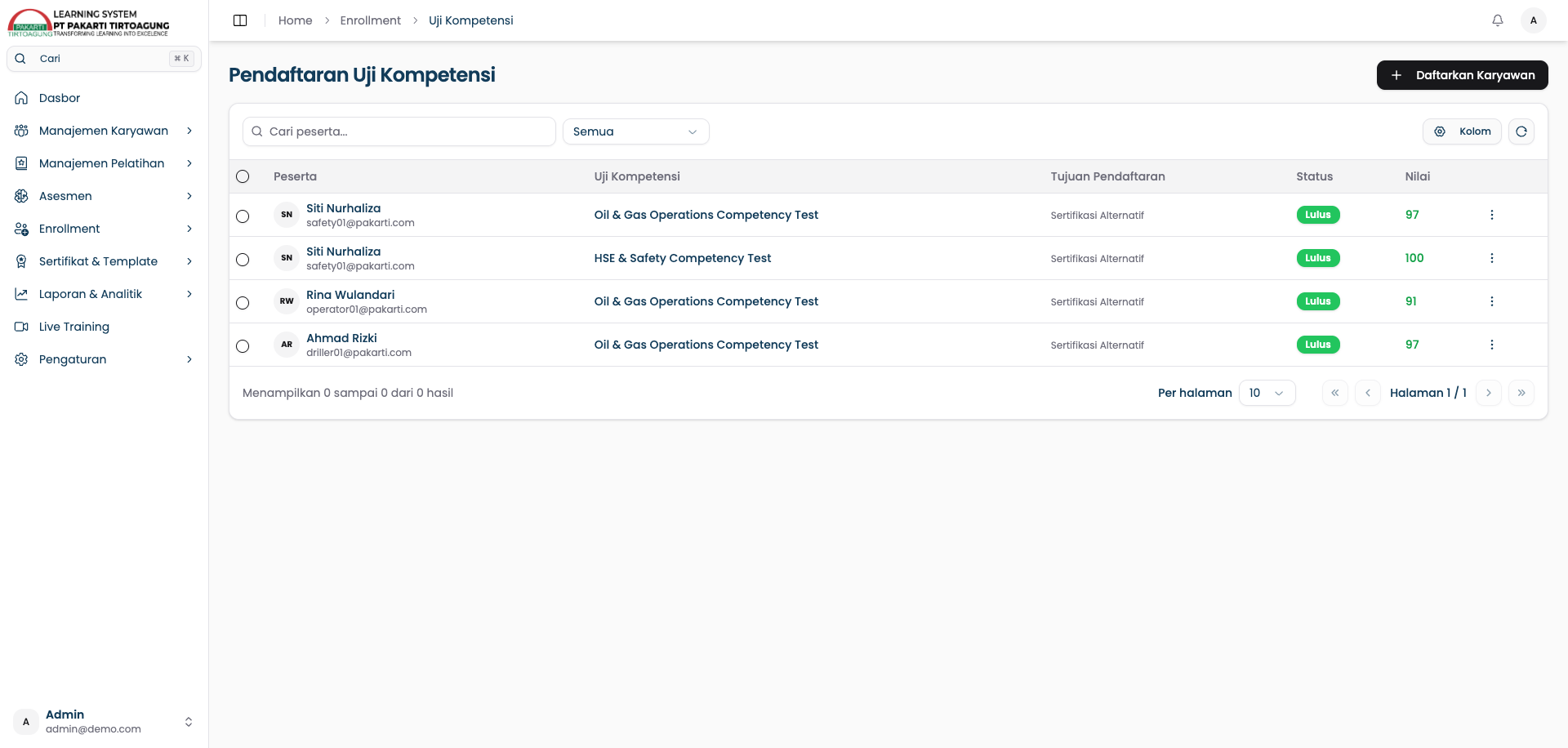The height and width of the screenshot is (748, 1568).
Task: Click the RW avatar for Rina Wulandari
Action: pos(287,301)
